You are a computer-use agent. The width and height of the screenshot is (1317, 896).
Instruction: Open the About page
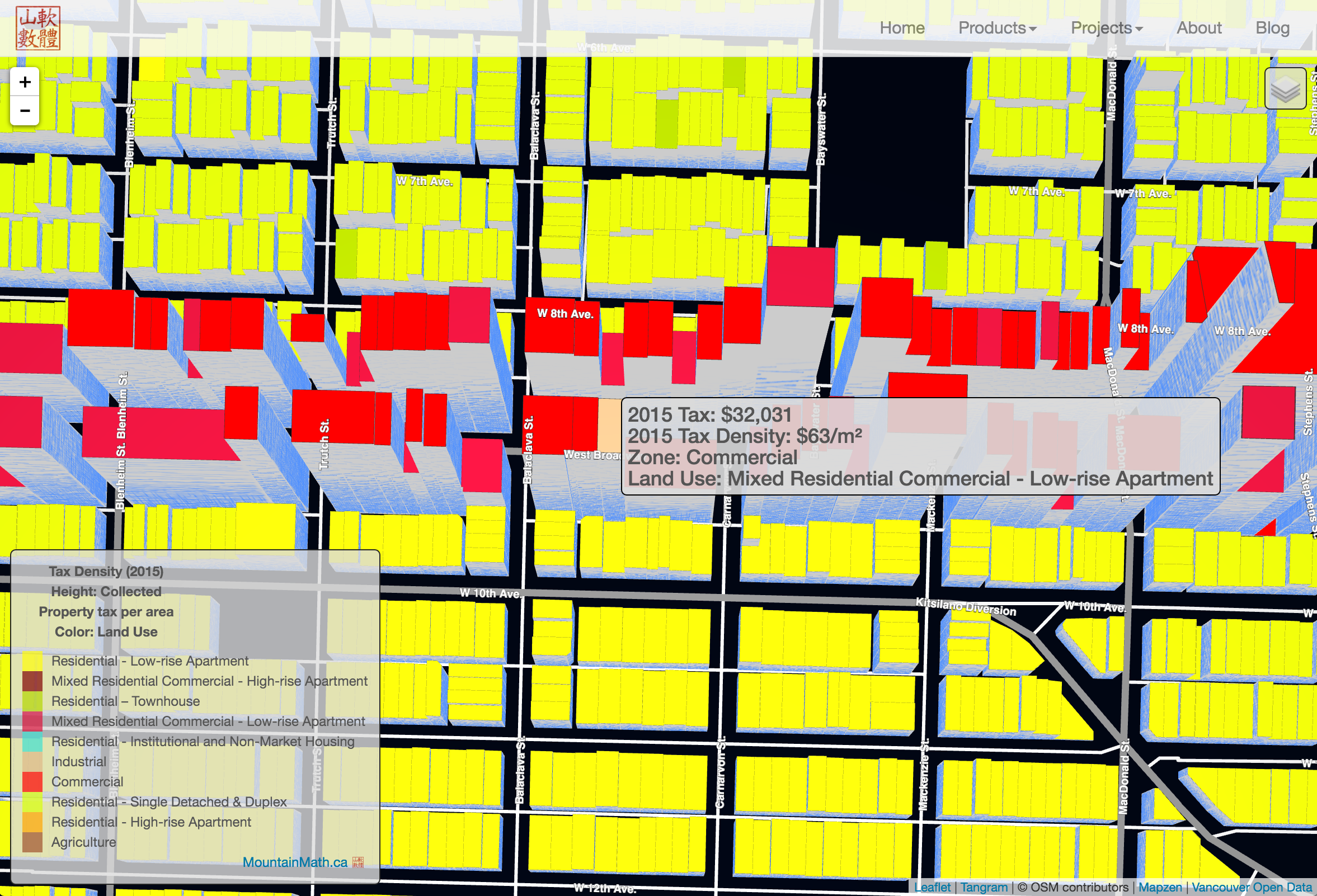pos(1198,28)
